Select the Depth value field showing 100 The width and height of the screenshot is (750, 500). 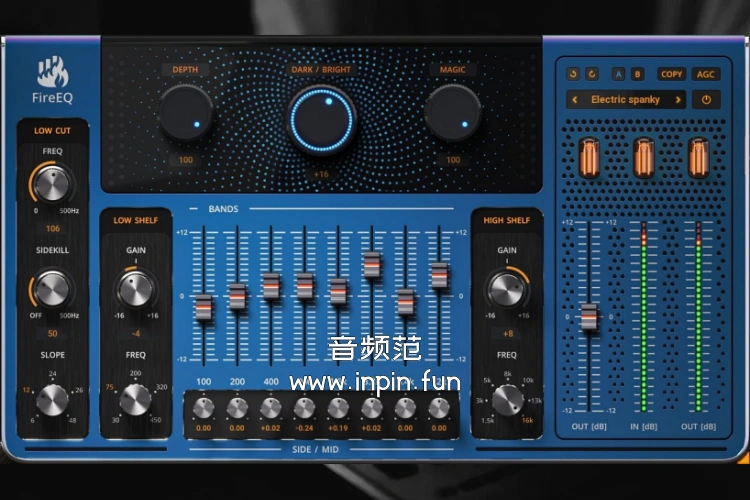pos(186,160)
